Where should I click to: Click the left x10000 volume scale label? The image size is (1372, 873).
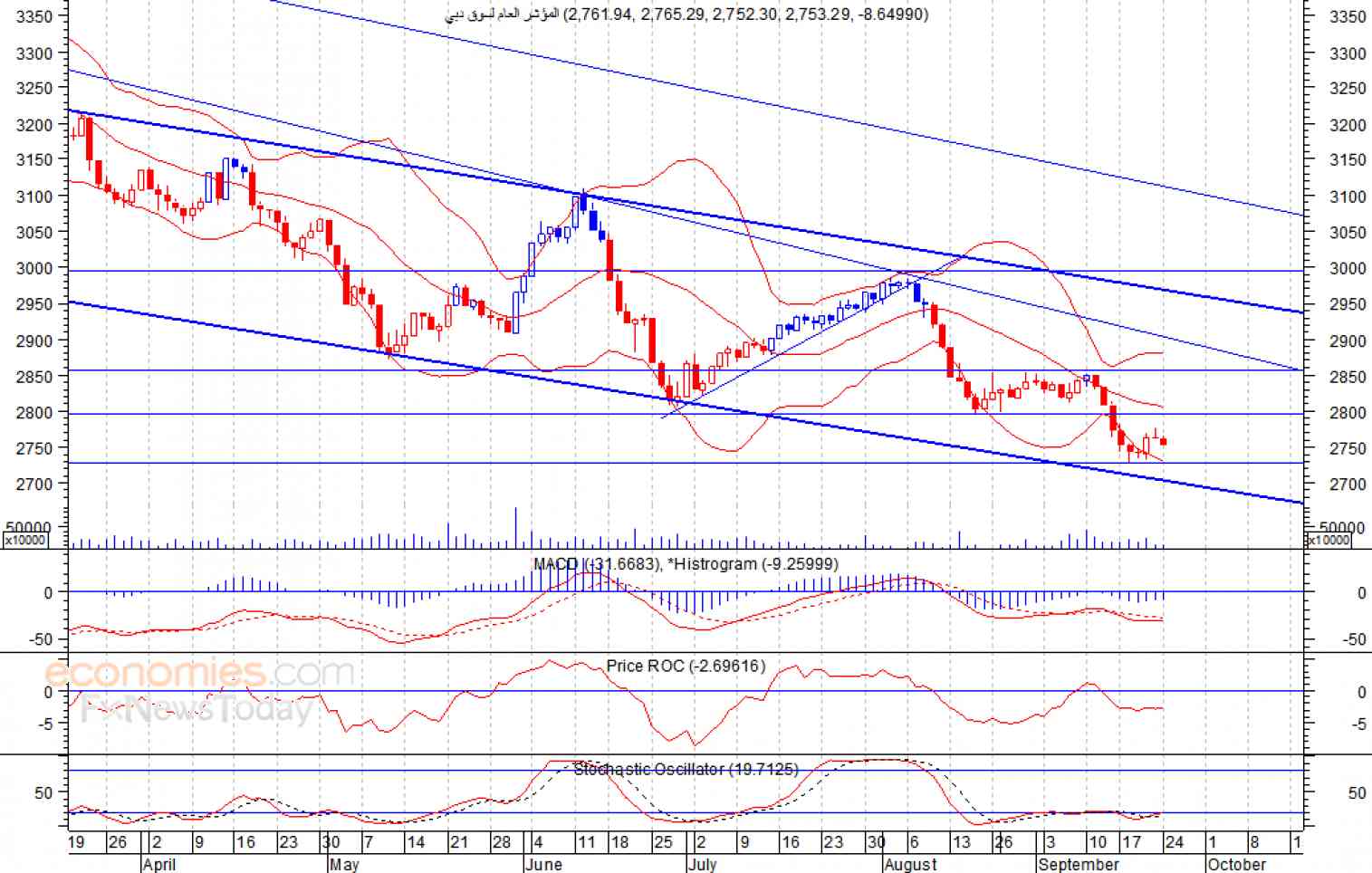[25, 540]
